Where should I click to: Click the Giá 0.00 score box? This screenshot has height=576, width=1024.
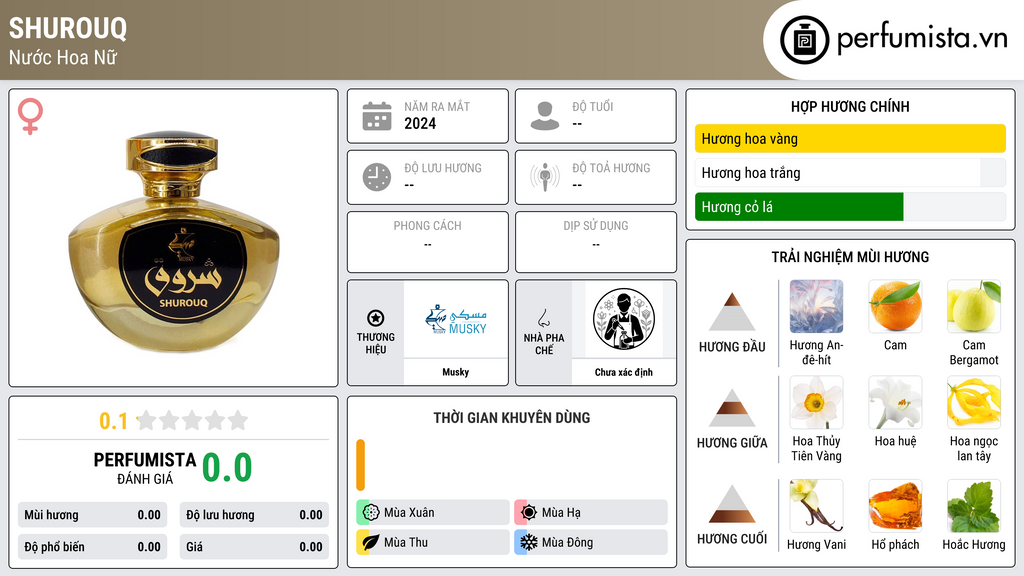pyautogui.click(x=254, y=547)
